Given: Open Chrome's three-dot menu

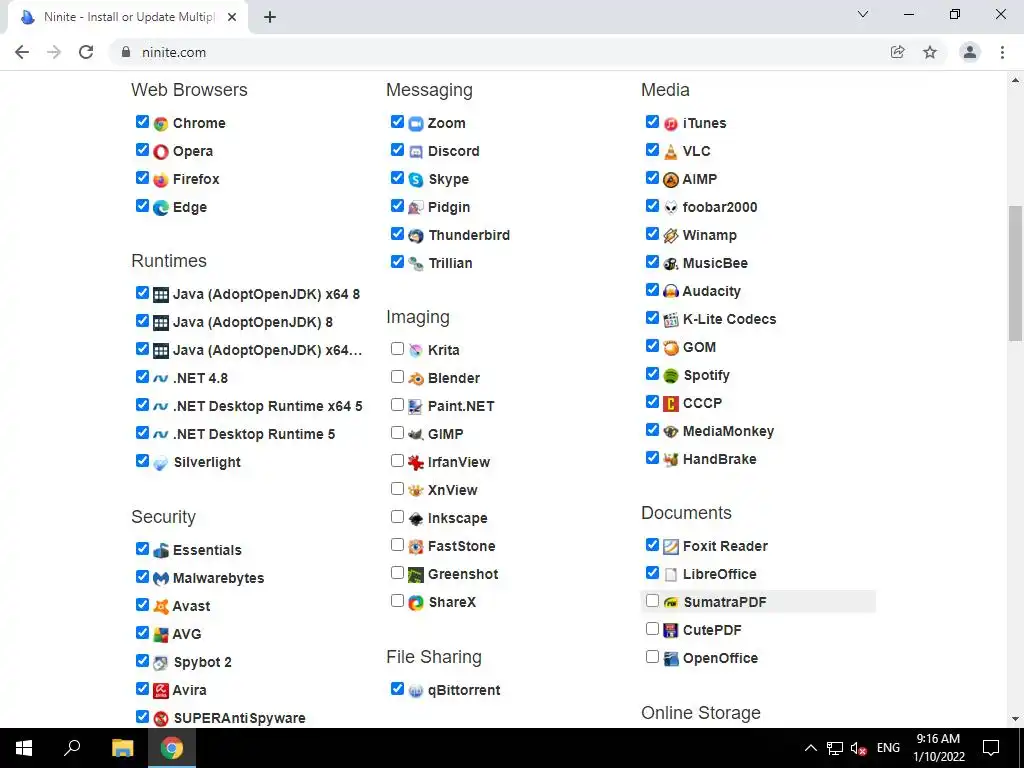Looking at the screenshot, I should pos(1002,52).
